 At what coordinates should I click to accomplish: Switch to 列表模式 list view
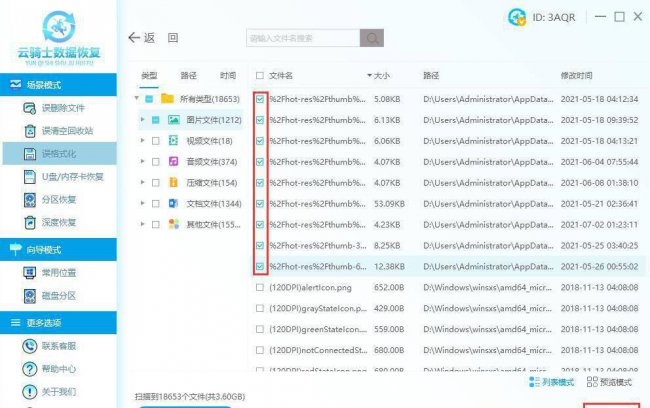(552, 382)
